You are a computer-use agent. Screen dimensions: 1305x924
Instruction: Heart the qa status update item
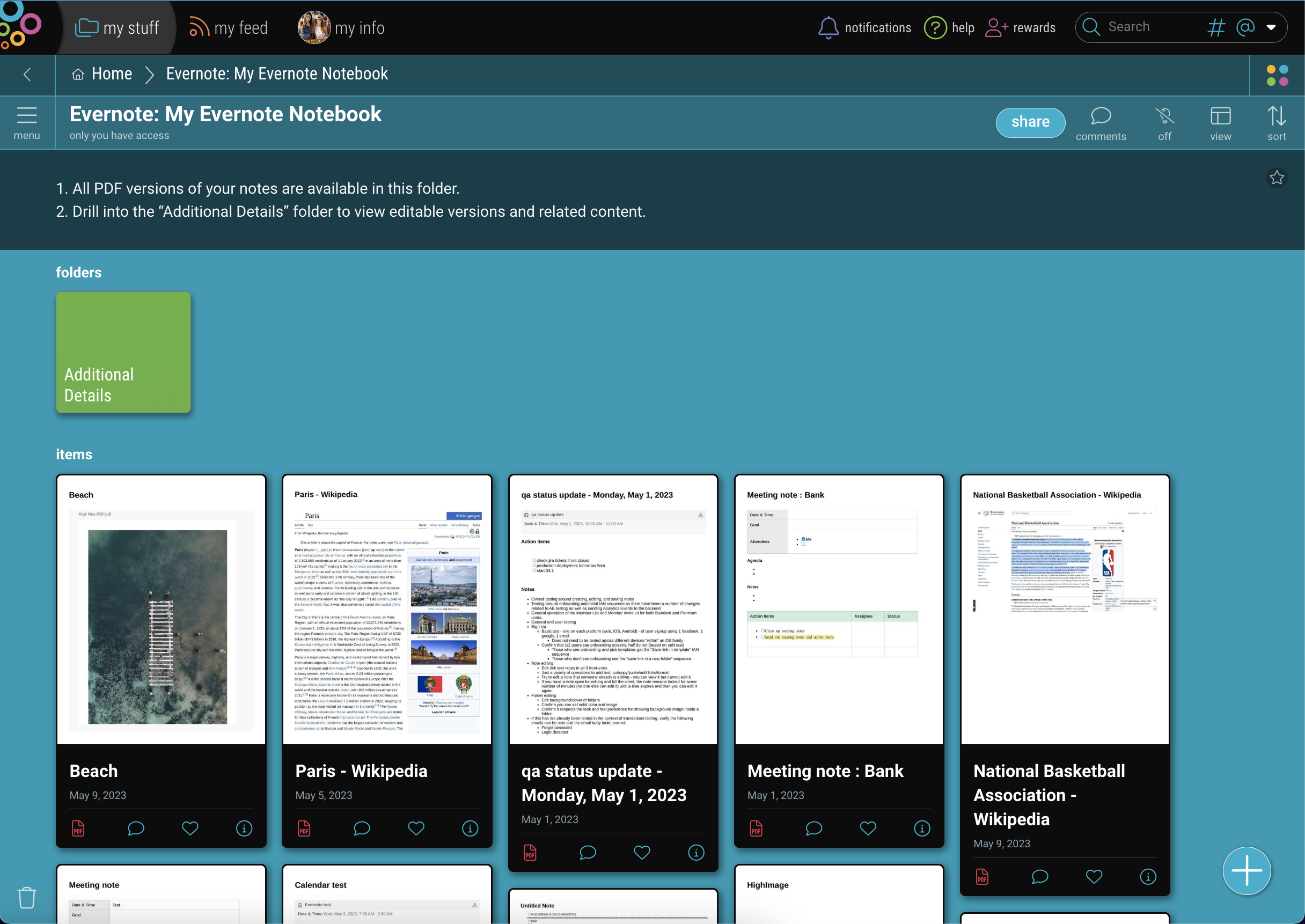pos(642,853)
